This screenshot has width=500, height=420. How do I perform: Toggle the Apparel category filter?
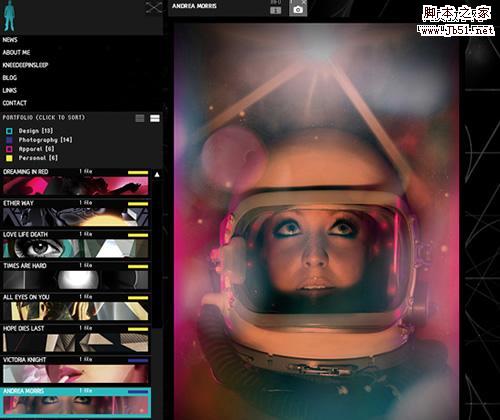click(x=30, y=149)
